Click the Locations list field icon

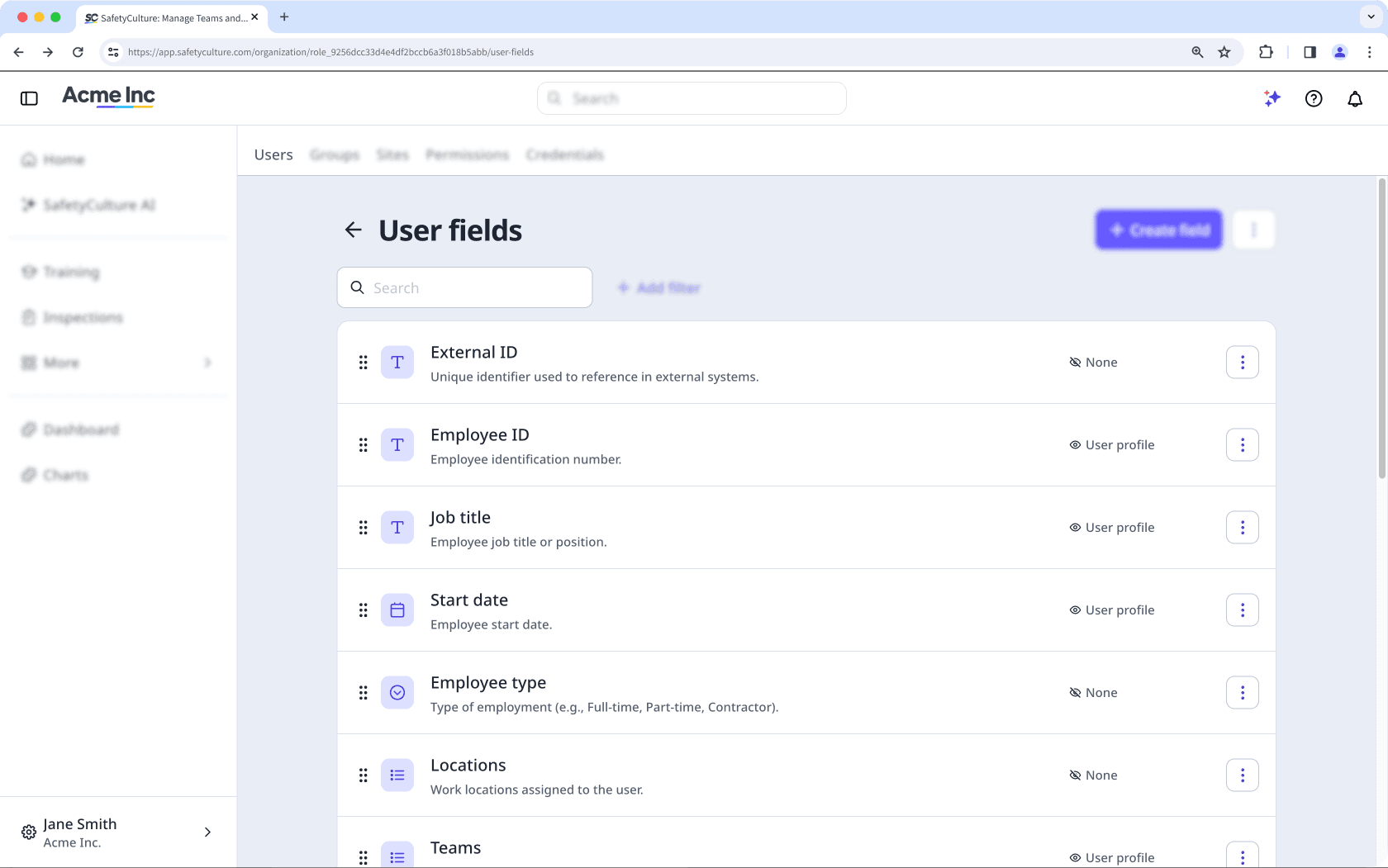click(397, 775)
